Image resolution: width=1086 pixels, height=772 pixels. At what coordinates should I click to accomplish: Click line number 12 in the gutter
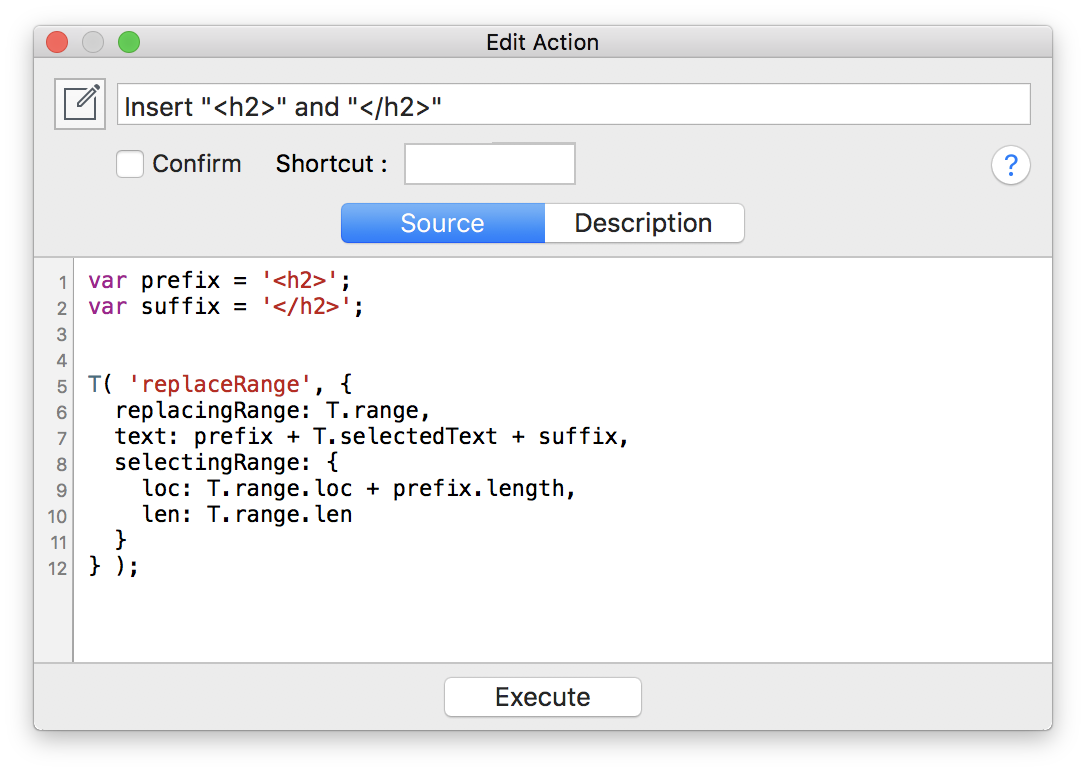click(x=61, y=566)
